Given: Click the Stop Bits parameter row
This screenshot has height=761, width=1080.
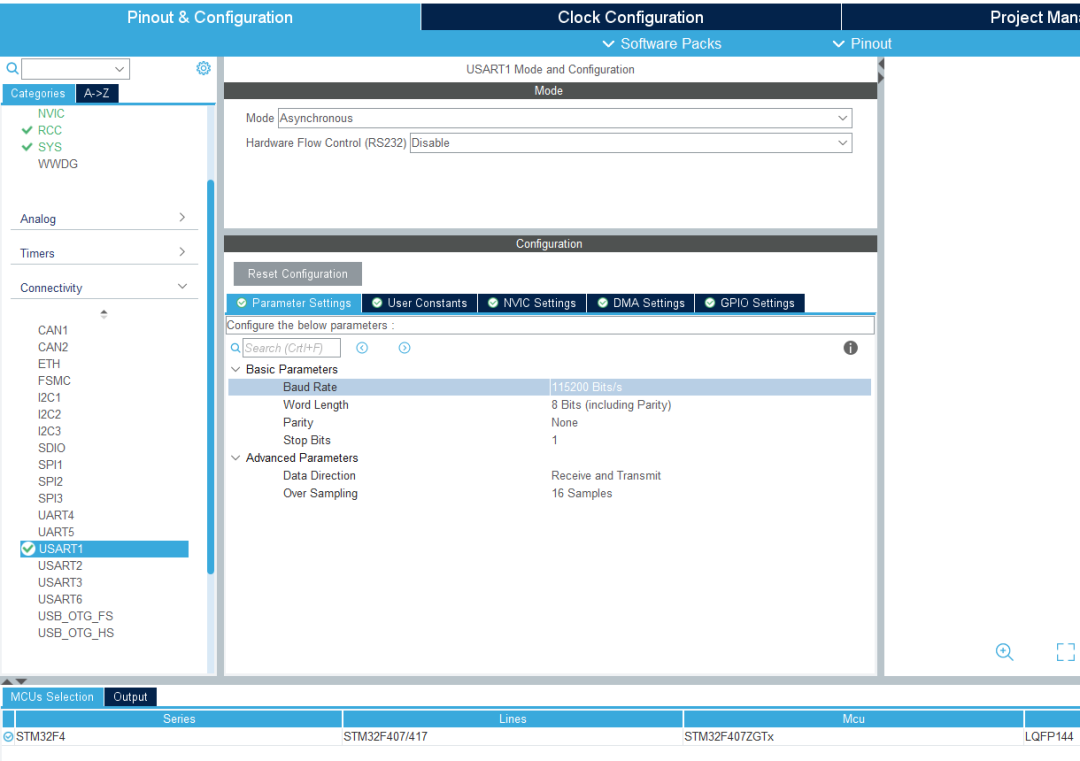Looking at the screenshot, I should (x=550, y=440).
